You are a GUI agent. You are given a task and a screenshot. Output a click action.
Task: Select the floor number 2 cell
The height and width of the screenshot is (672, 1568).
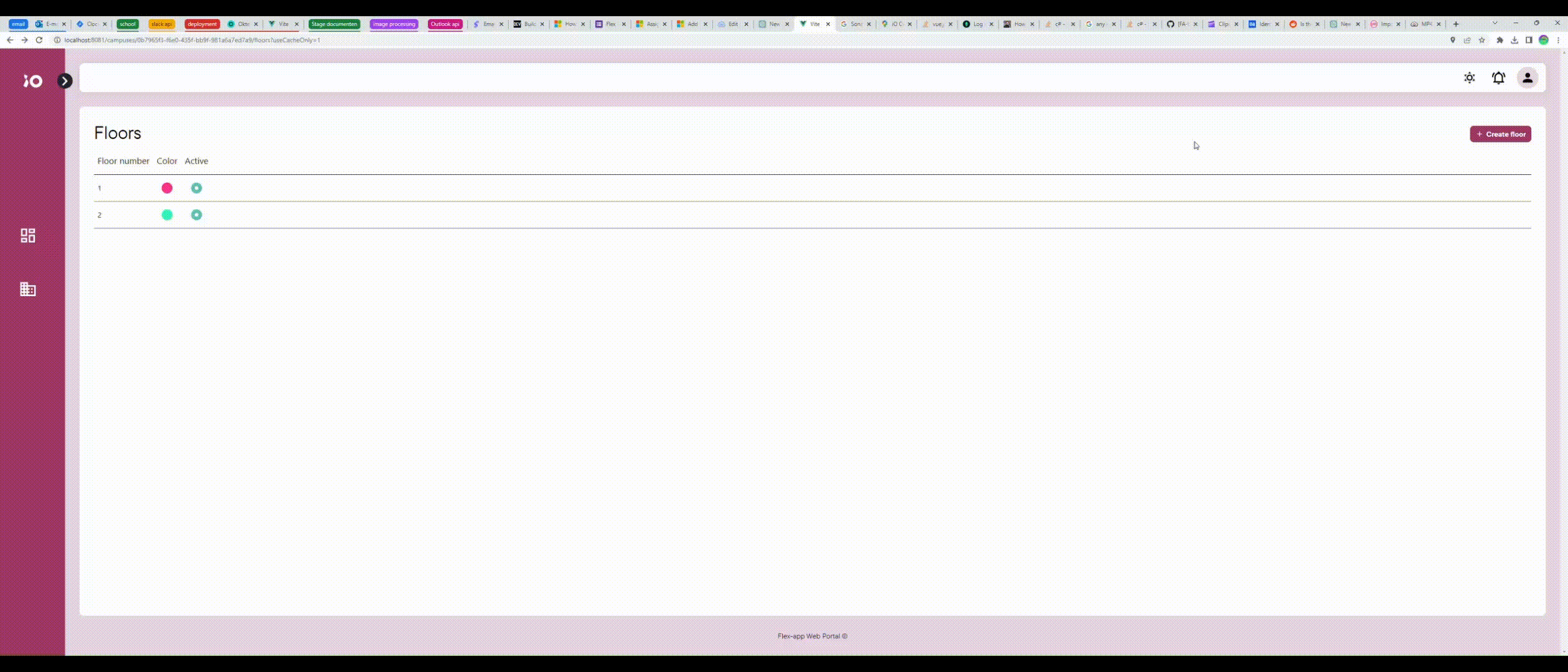[x=100, y=215]
